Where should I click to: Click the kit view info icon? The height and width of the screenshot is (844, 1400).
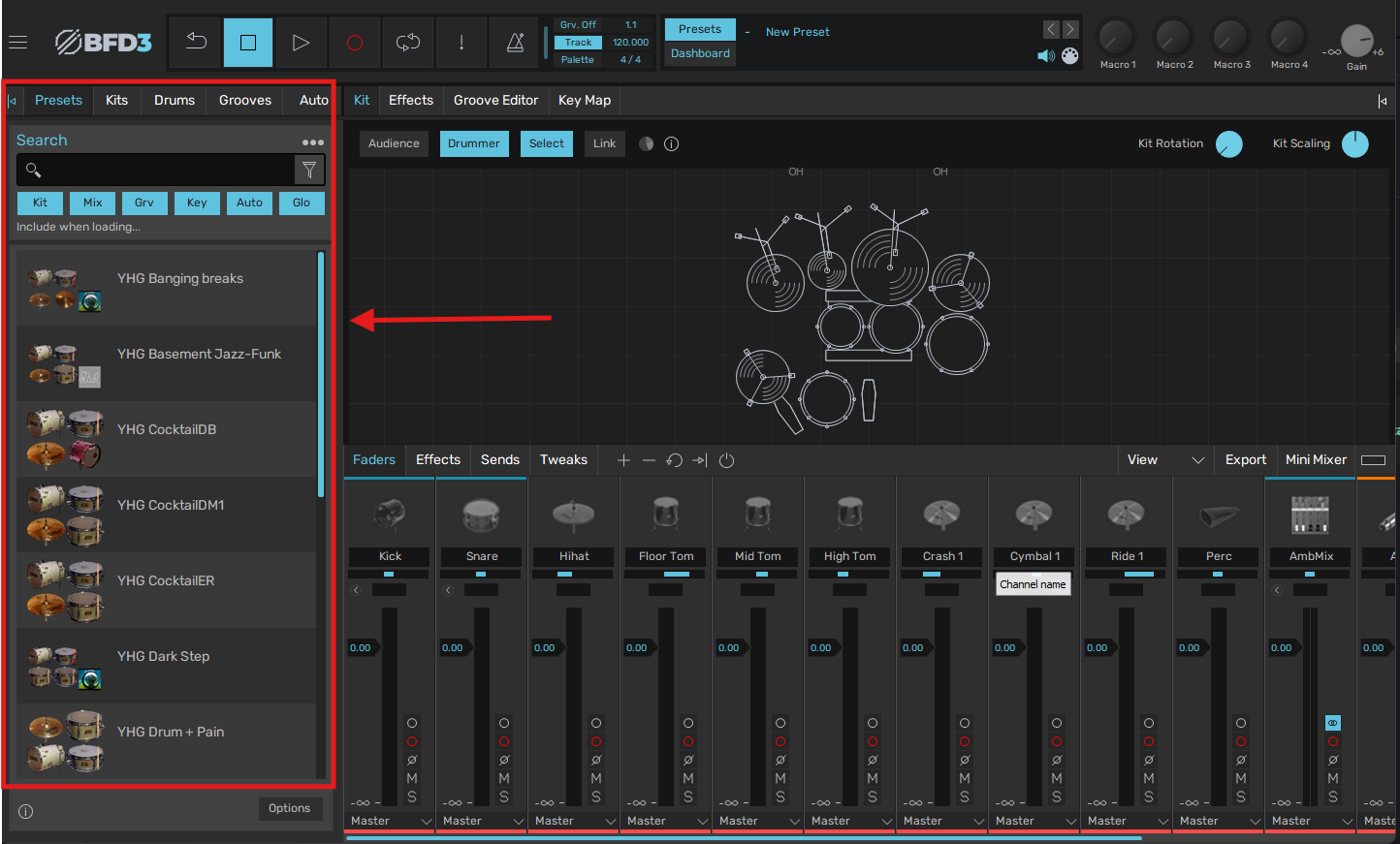click(x=671, y=143)
